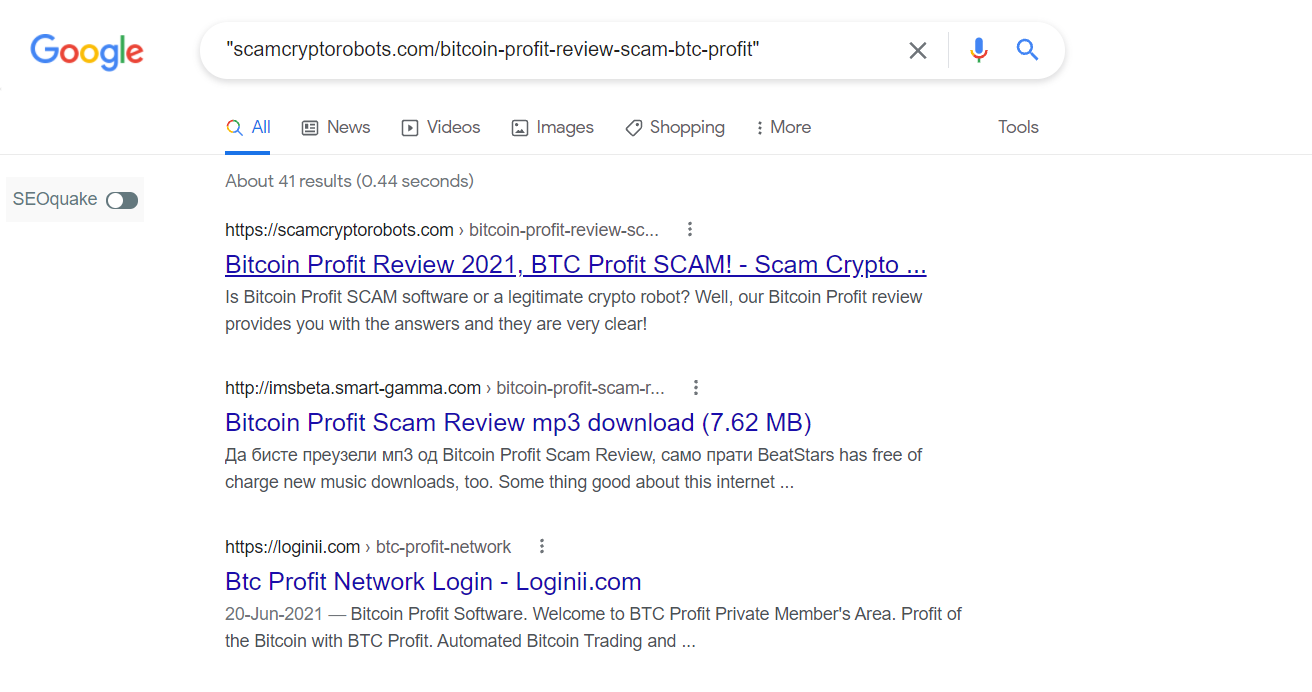Enable the SEOquake extension toggle
The image size is (1312, 692).
(x=120, y=199)
